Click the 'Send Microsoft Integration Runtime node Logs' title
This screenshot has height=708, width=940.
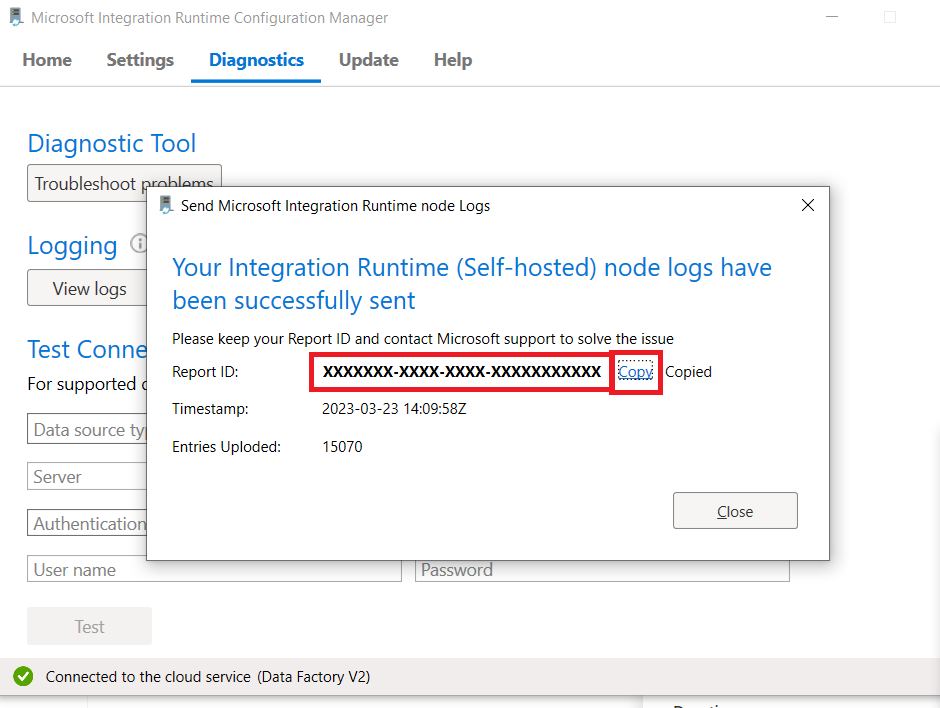pyautogui.click(x=335, y=206)
